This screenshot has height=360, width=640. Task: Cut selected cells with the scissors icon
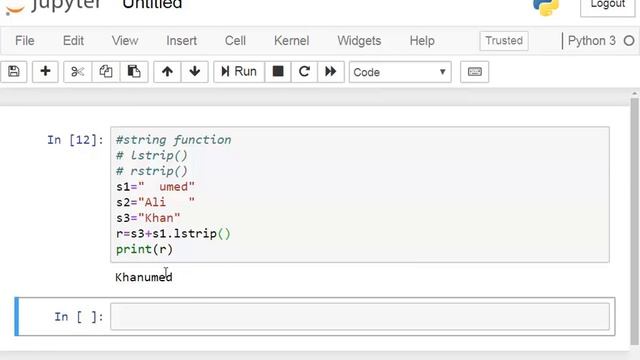coord(78,72)
